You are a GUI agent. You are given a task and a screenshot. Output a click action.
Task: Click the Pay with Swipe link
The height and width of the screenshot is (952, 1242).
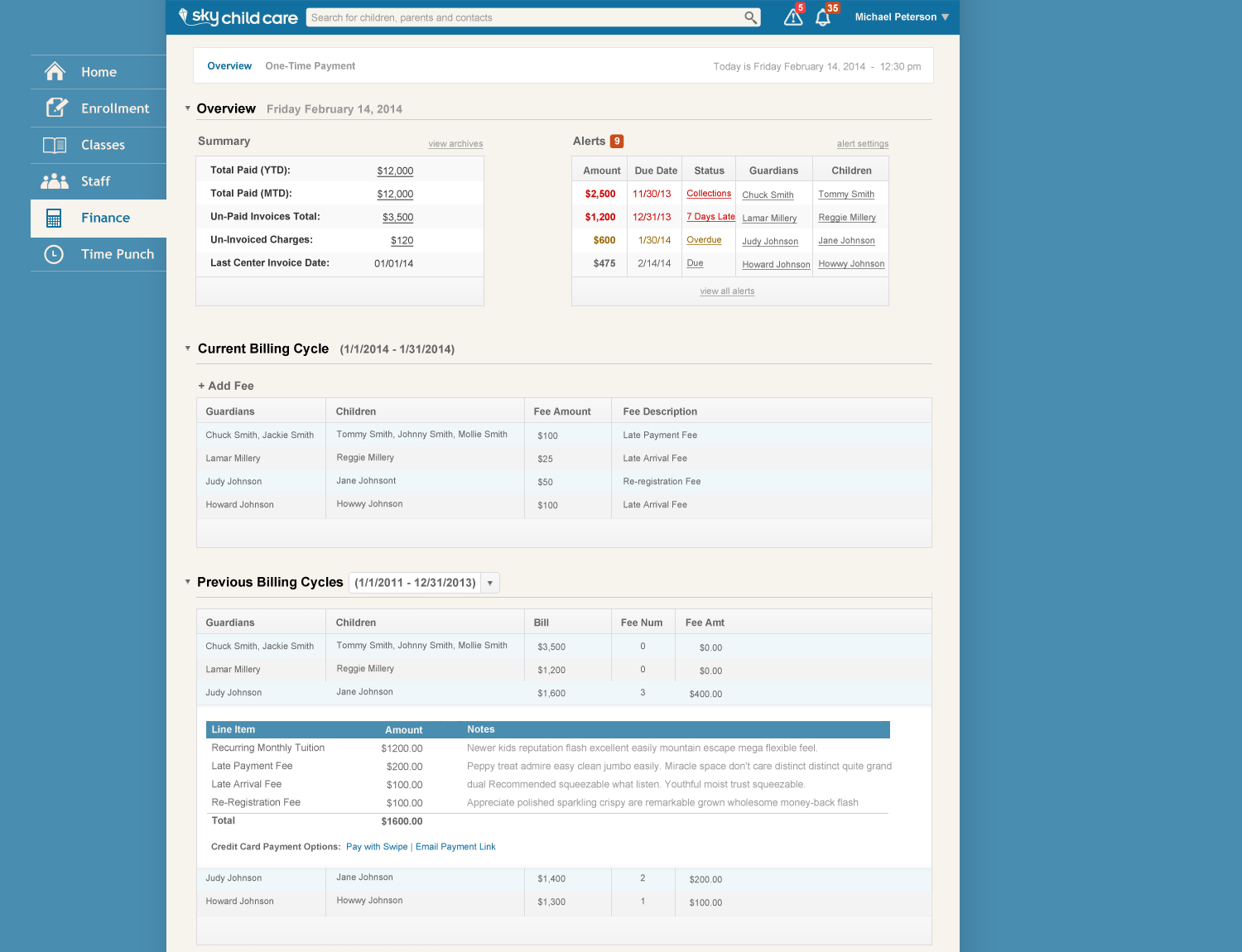pos(377,847)
